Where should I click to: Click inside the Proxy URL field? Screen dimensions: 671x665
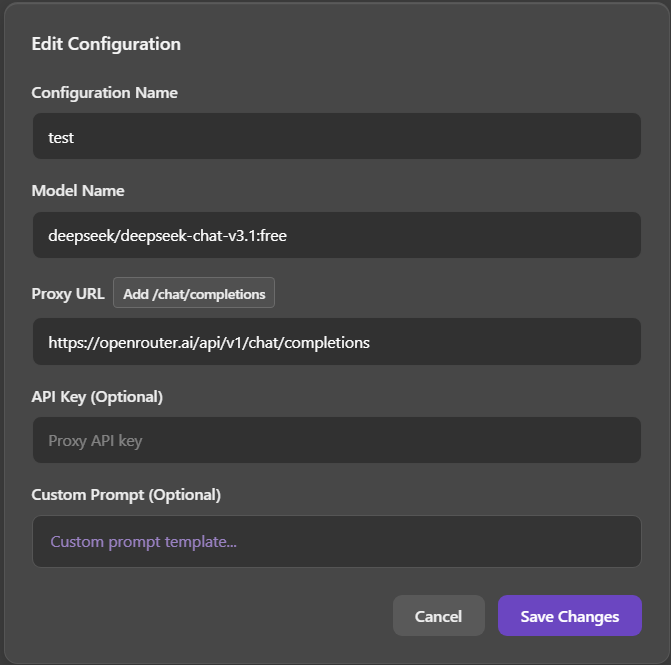click(x=336, y=342)
